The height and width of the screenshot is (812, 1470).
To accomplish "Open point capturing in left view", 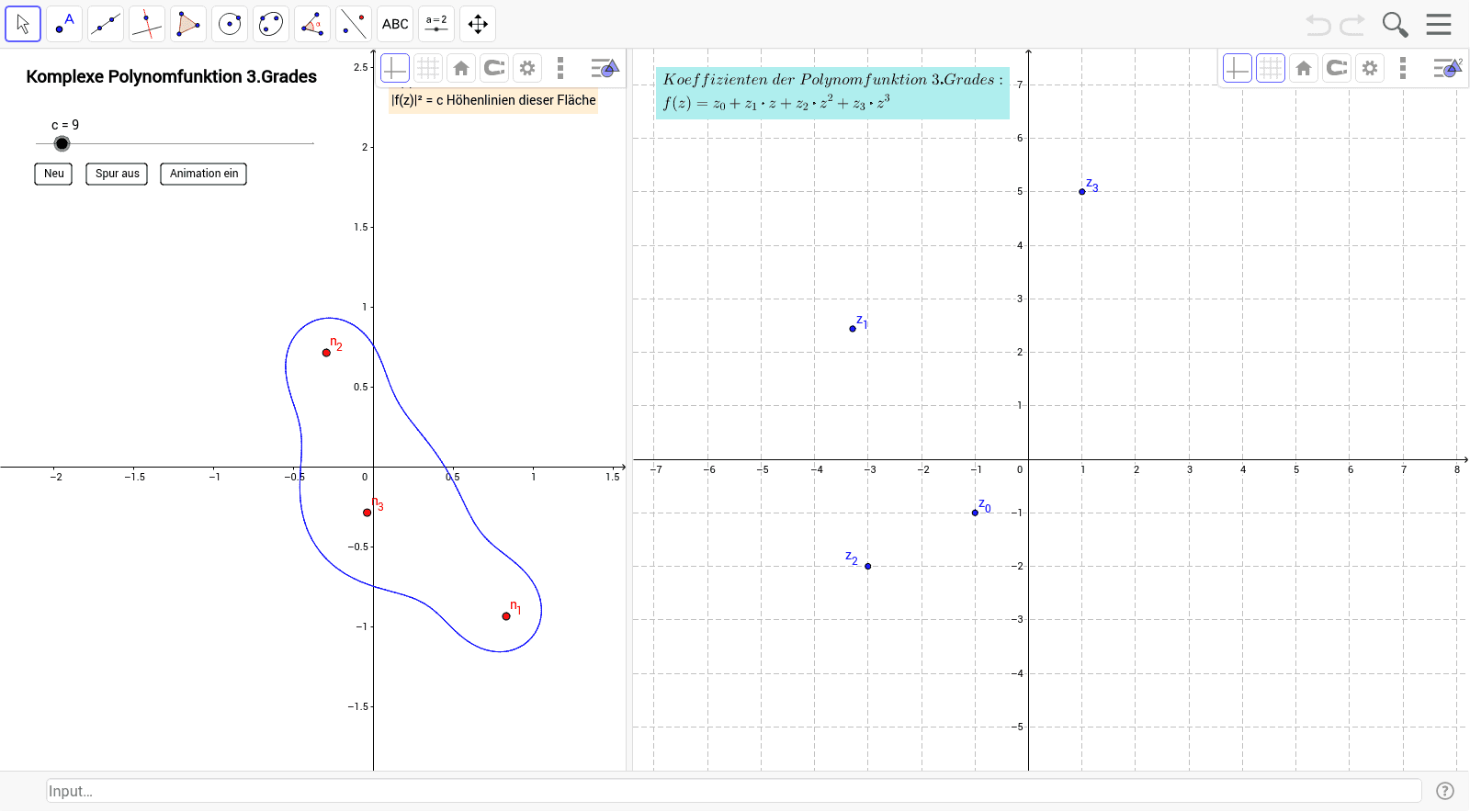I will click(494, 68).
